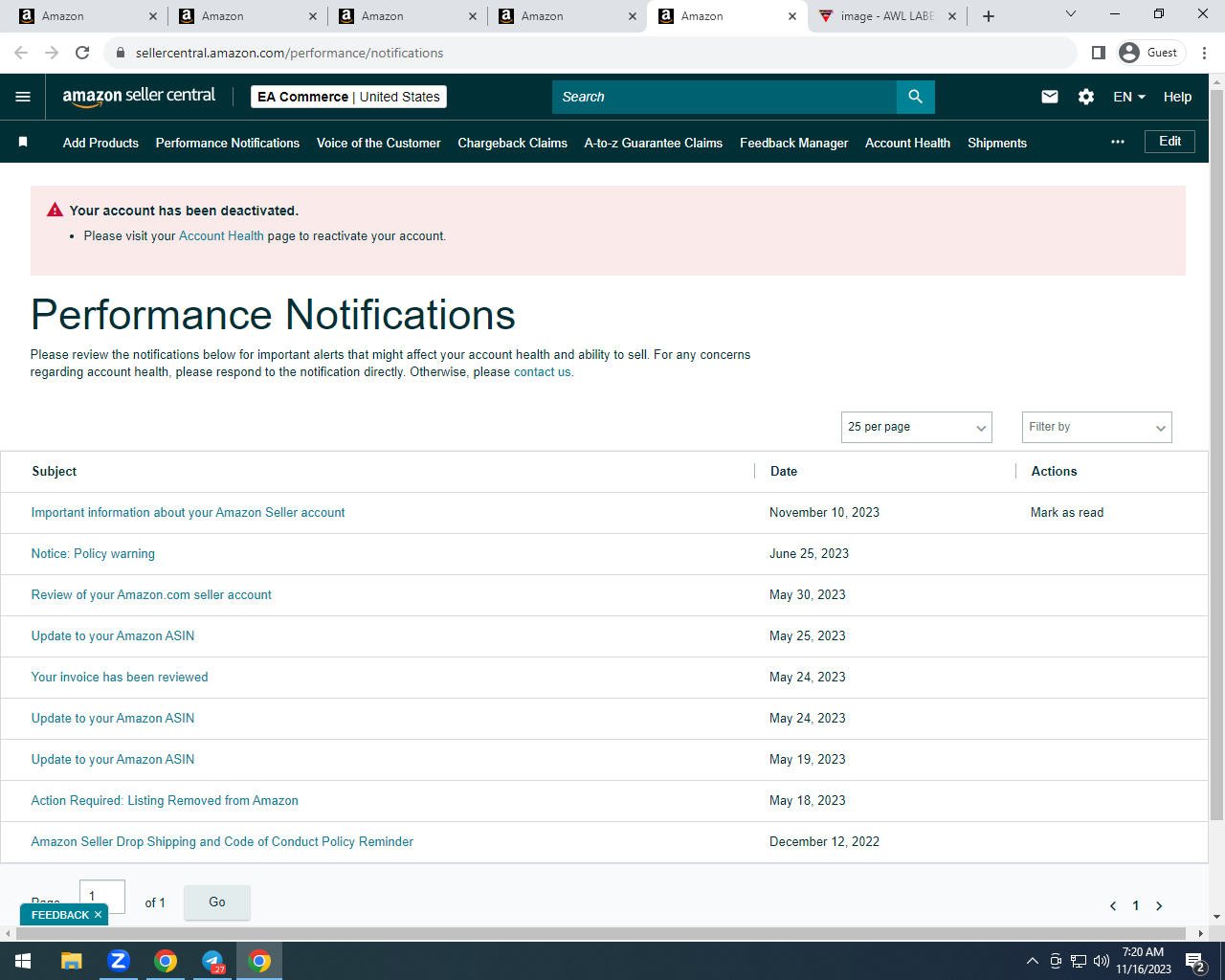This screenshot has width=1225, height=980.
Task: Go to the next page arrow
Action: 1159,905
